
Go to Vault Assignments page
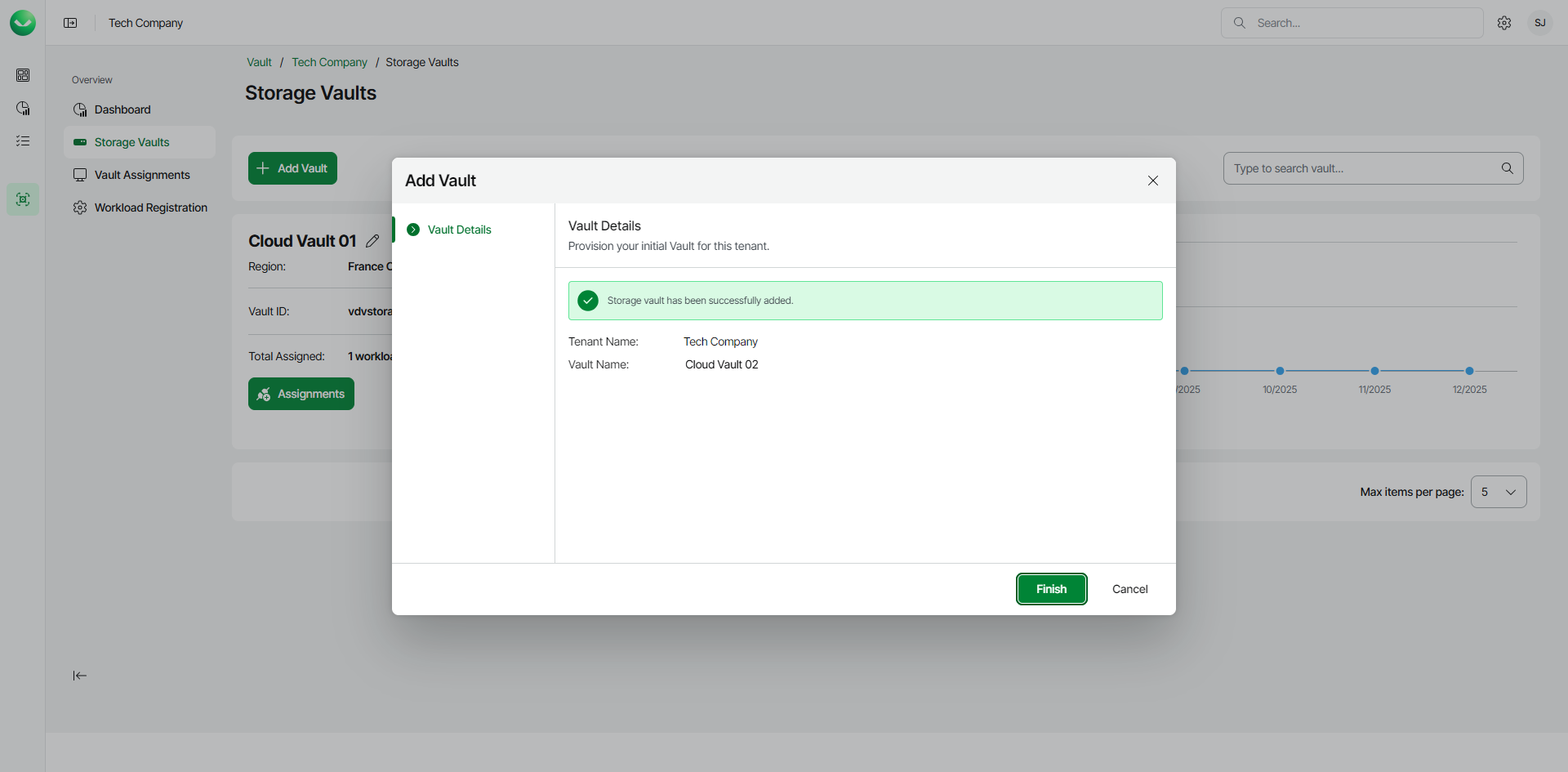142,175
